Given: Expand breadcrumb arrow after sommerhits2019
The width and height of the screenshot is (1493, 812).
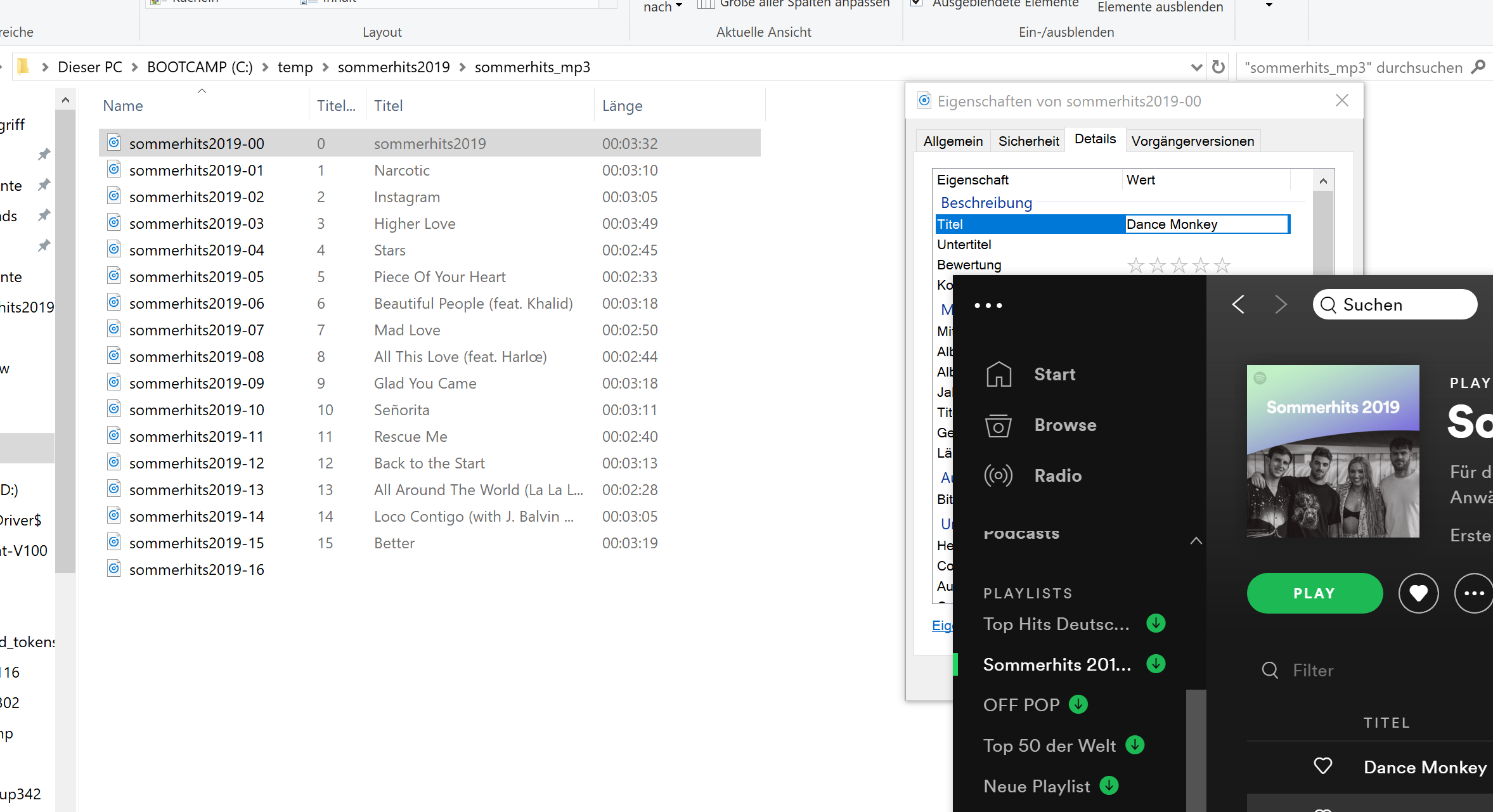Looking at the screenshot, I should tap(462, 67).
